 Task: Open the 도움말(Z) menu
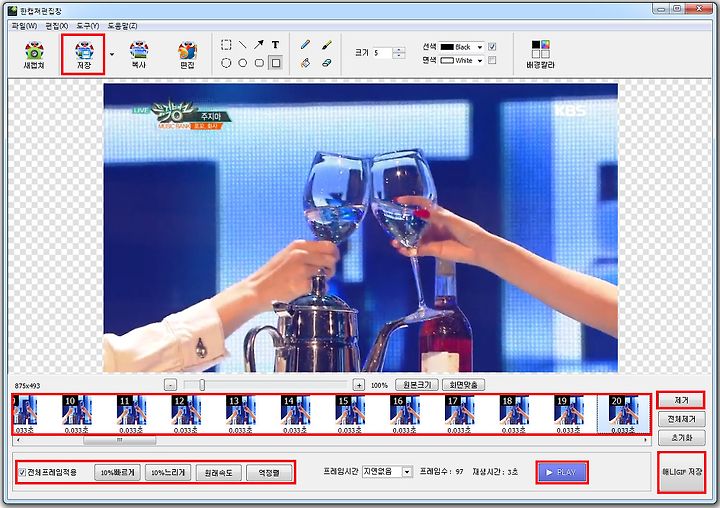(x=122, y=26)
